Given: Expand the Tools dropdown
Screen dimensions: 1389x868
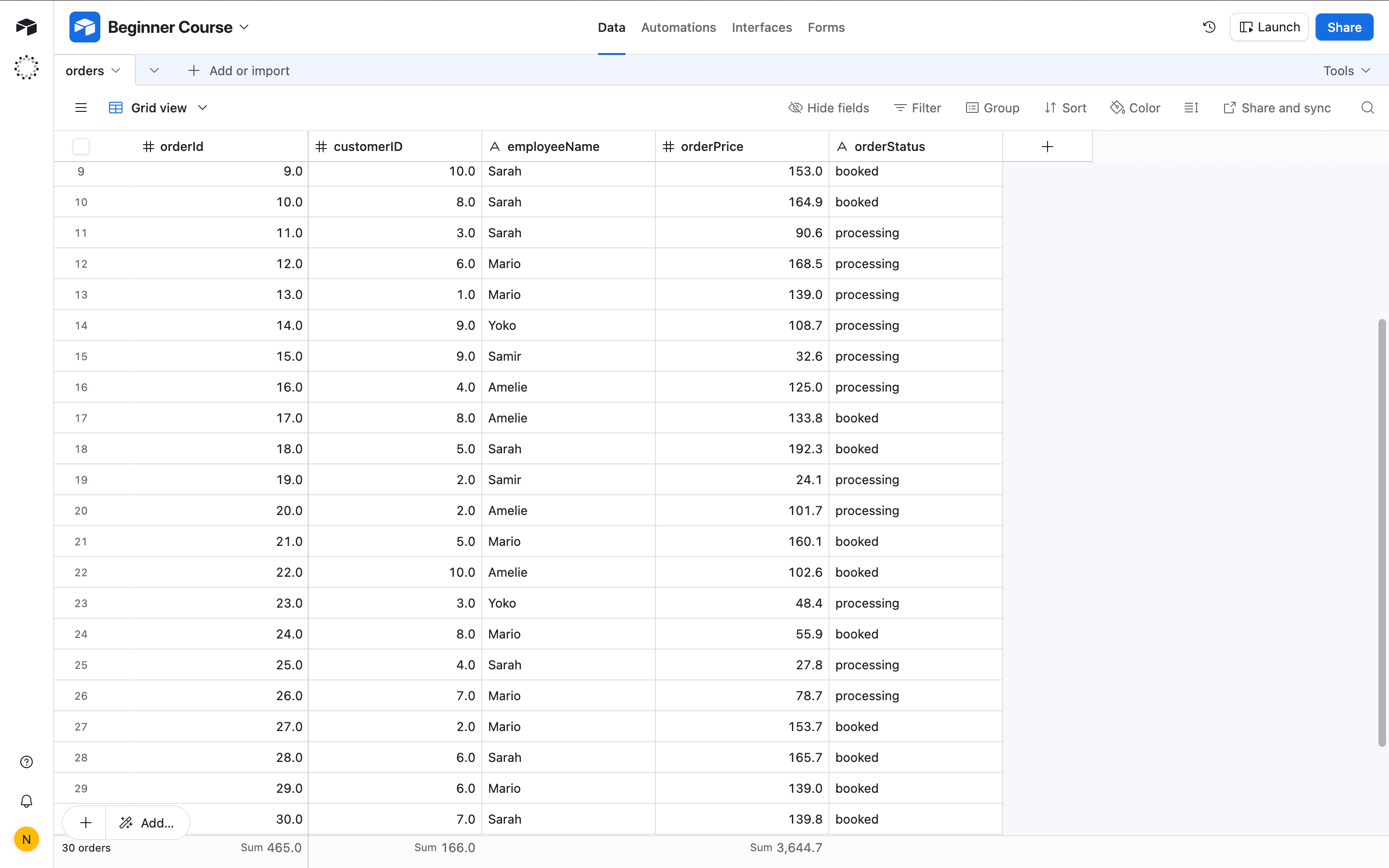Looking at the screenshot, I should point(1347,70).
